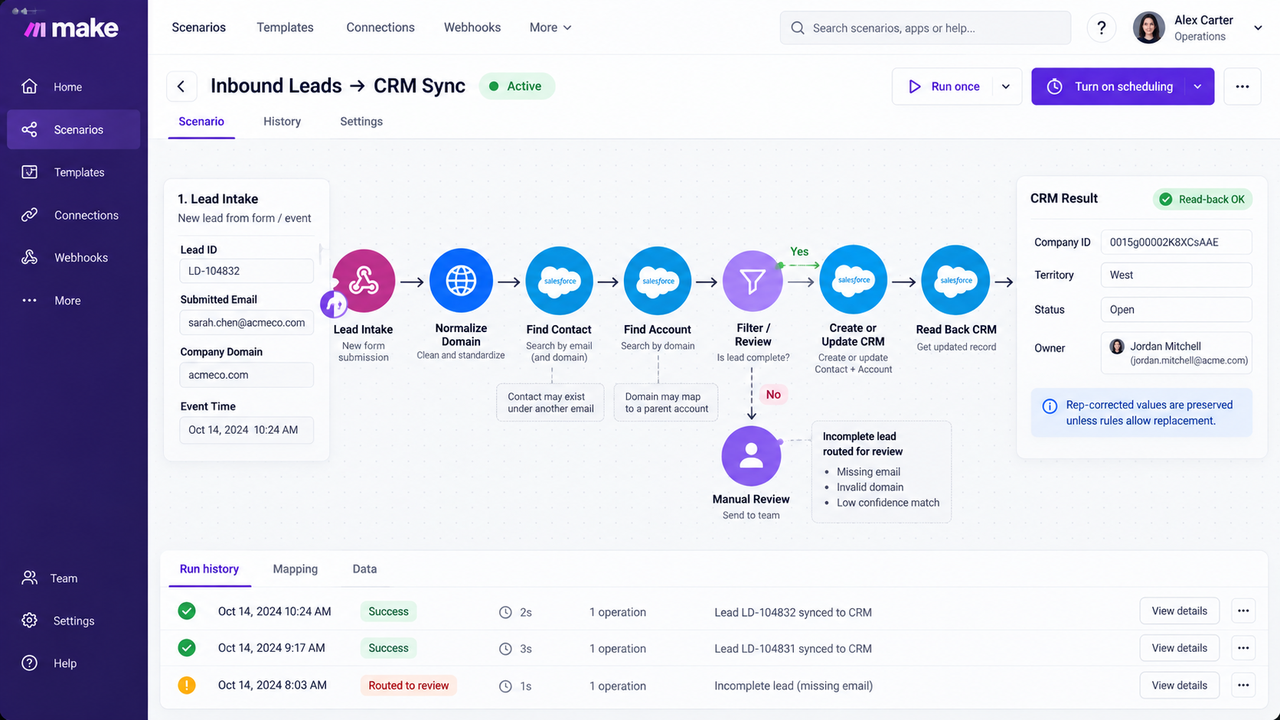
Task: Open the Webhooks top navigation item
Action: 473,28
